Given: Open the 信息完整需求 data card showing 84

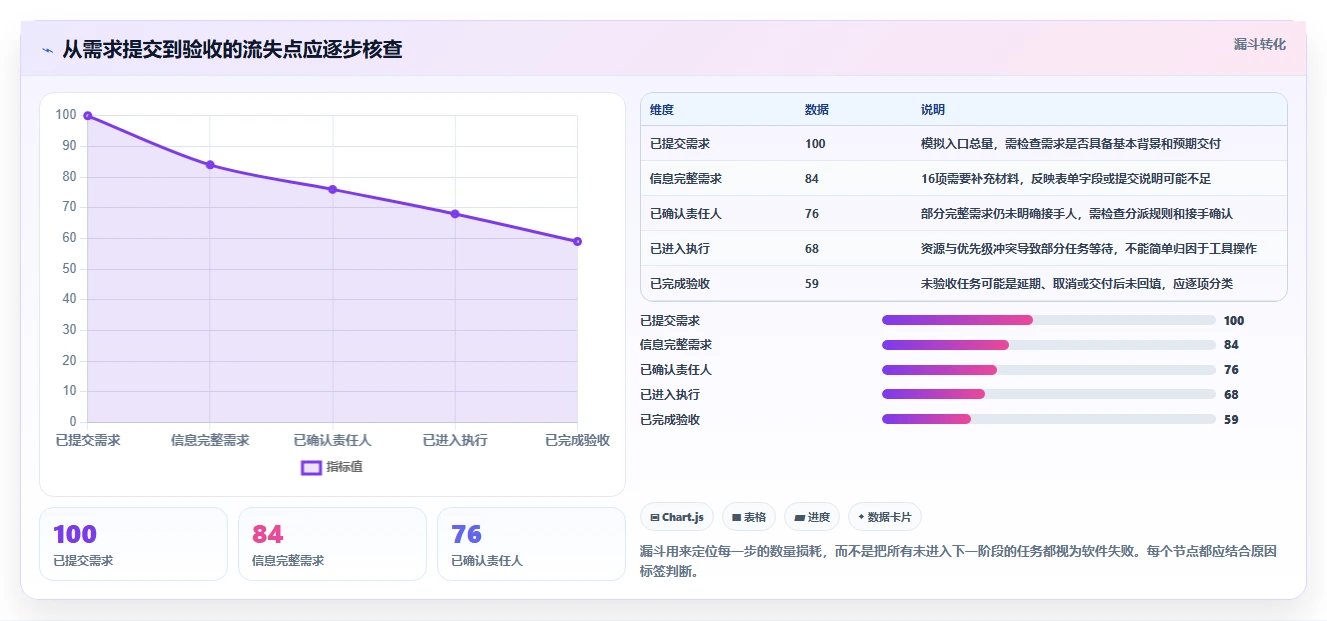Looking at the screenshot, I should pyautogui.click(x=332, y=544).
